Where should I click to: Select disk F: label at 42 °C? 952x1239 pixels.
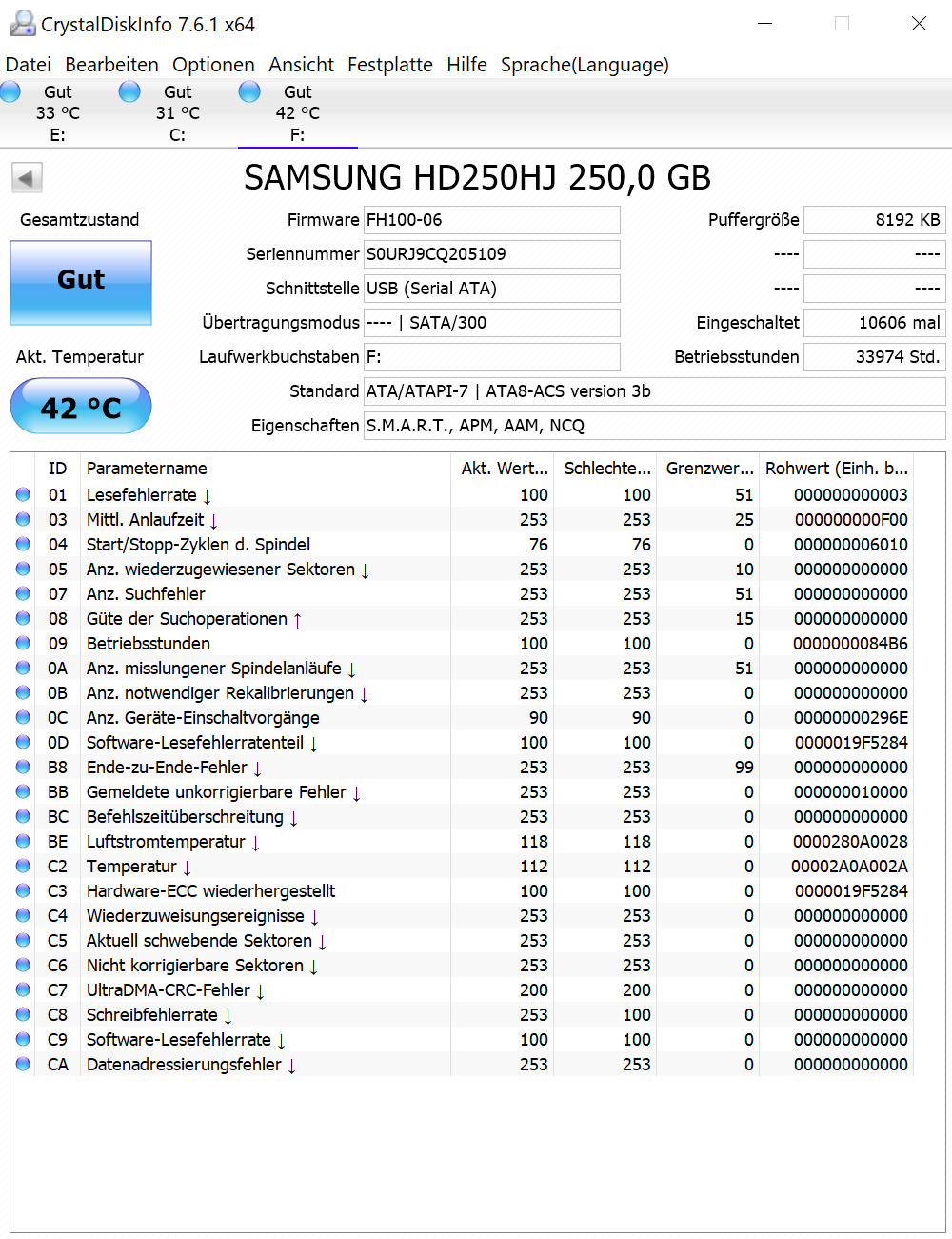coord(298,113)
